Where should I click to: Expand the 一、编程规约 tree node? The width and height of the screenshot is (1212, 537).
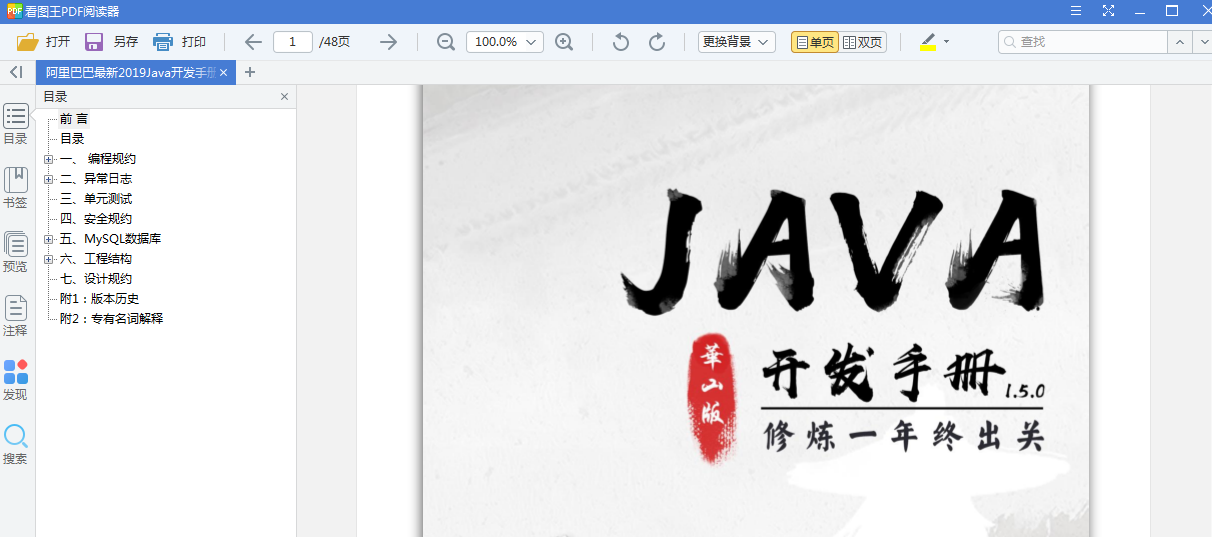pyautogui.click(x=48, y=159)
